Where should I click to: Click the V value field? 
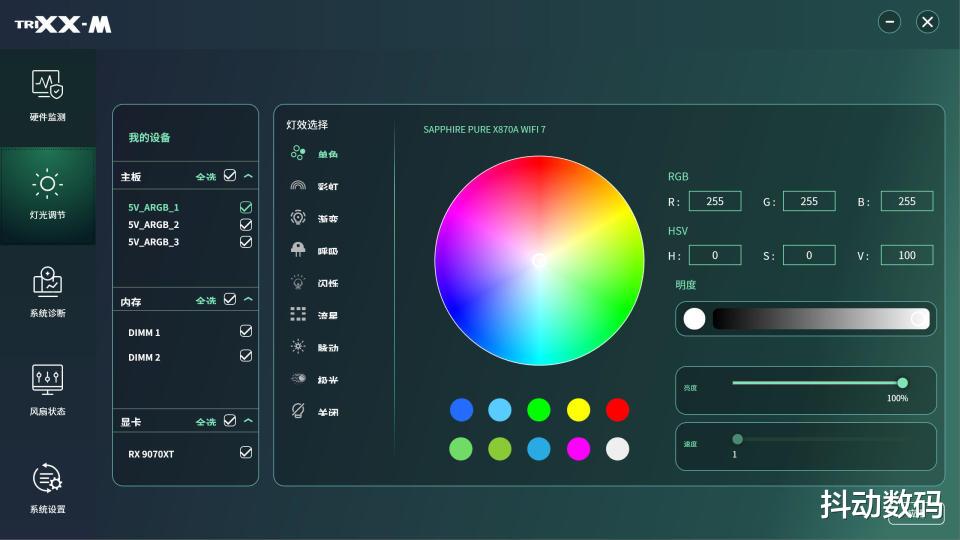pos(907,255)
